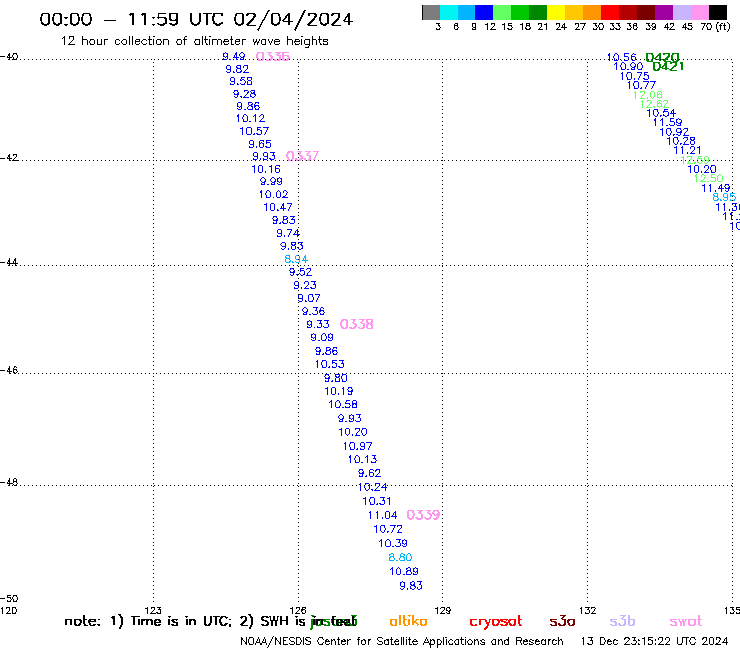
Task: Click the '123' longitude axis label
Action: (153, 610)
